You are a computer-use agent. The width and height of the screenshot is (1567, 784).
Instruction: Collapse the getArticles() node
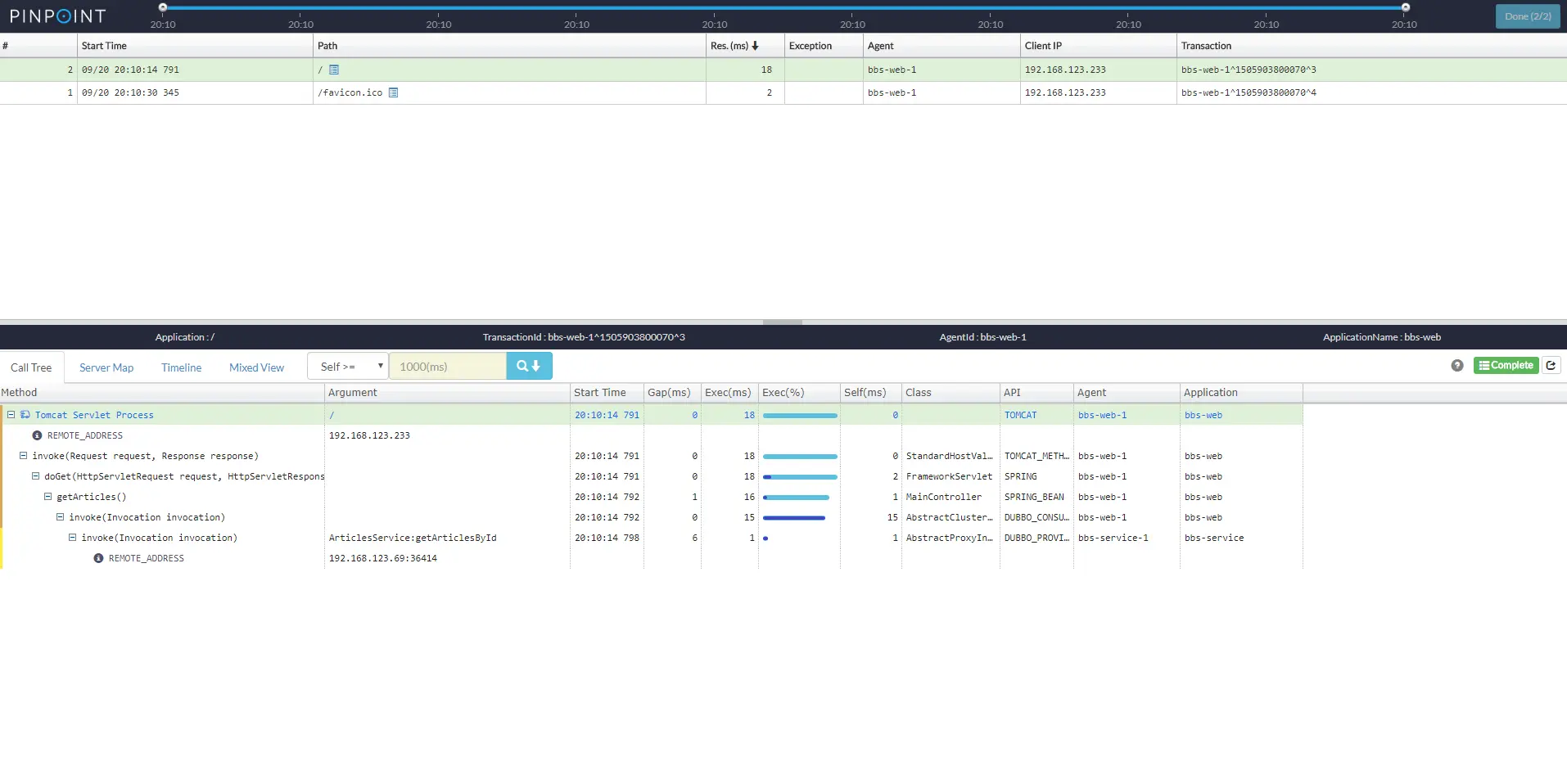point(48,497)
